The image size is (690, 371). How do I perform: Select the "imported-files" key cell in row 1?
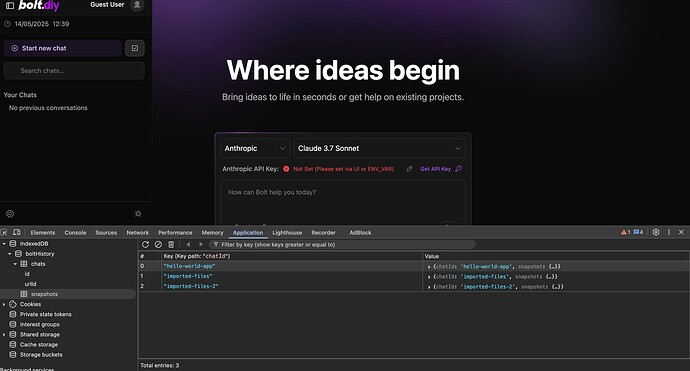tap(292, 276)
